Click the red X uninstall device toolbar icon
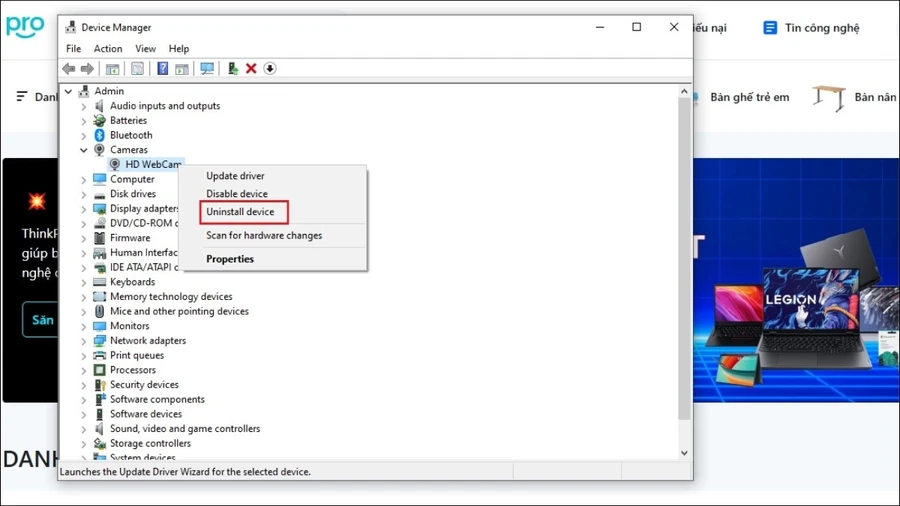 (x=251, y=69)
